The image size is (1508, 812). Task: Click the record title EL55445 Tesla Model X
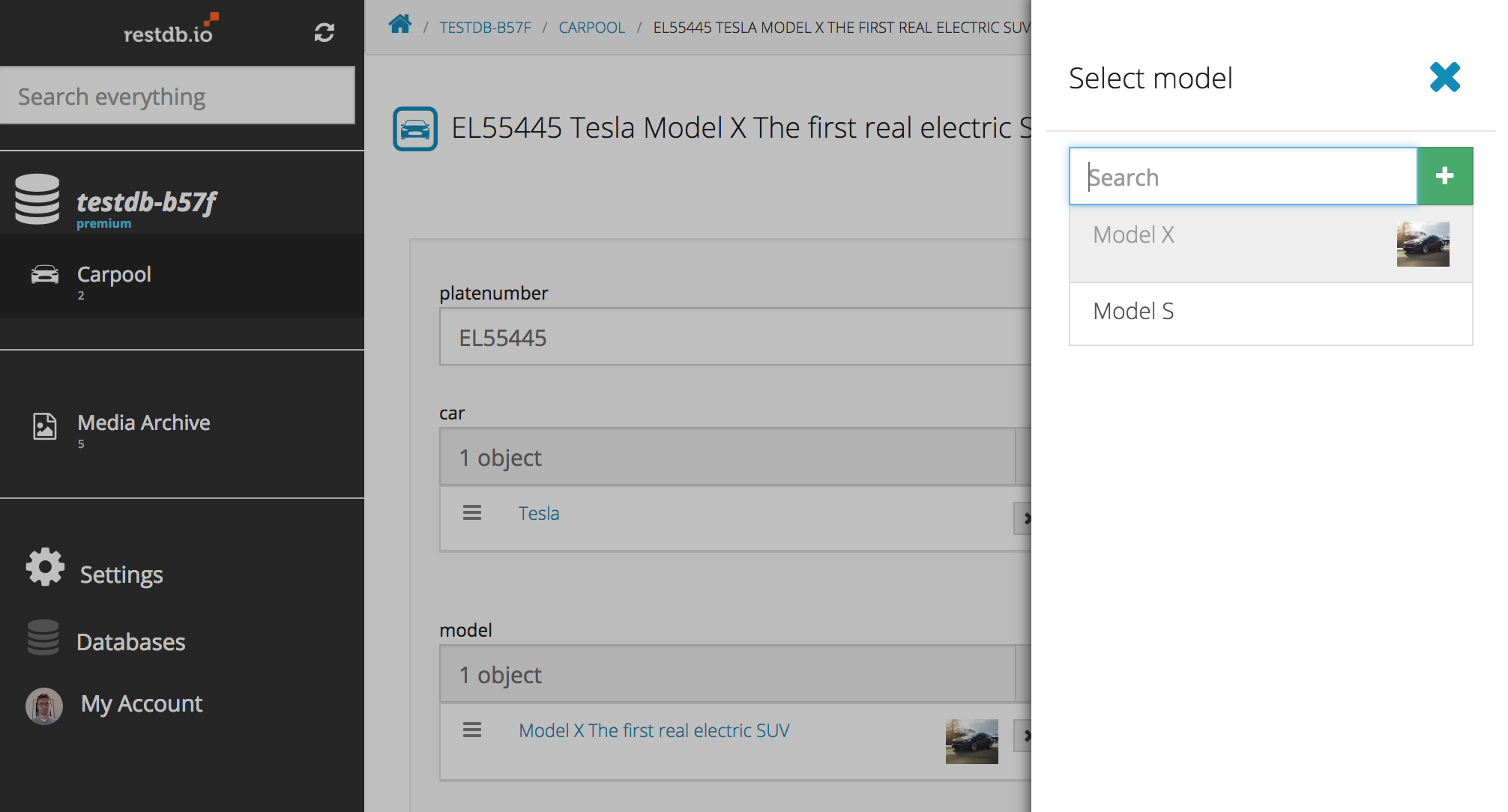tap(741, 128)
